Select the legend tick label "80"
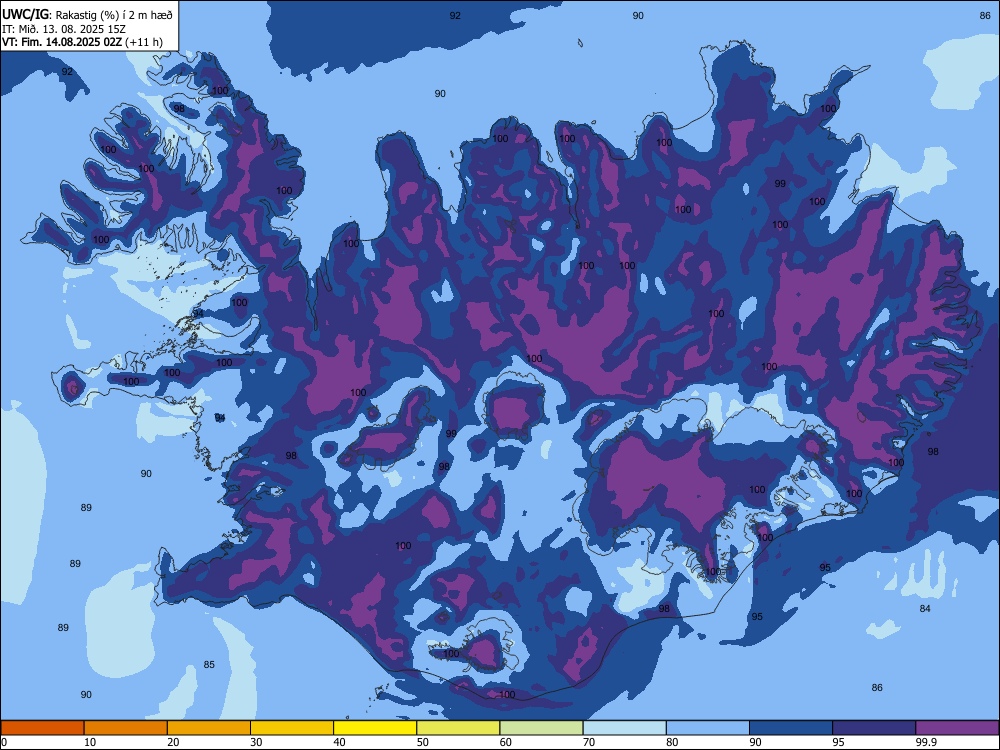Screen dimensions: 1000x750 (x=672, y=742)
